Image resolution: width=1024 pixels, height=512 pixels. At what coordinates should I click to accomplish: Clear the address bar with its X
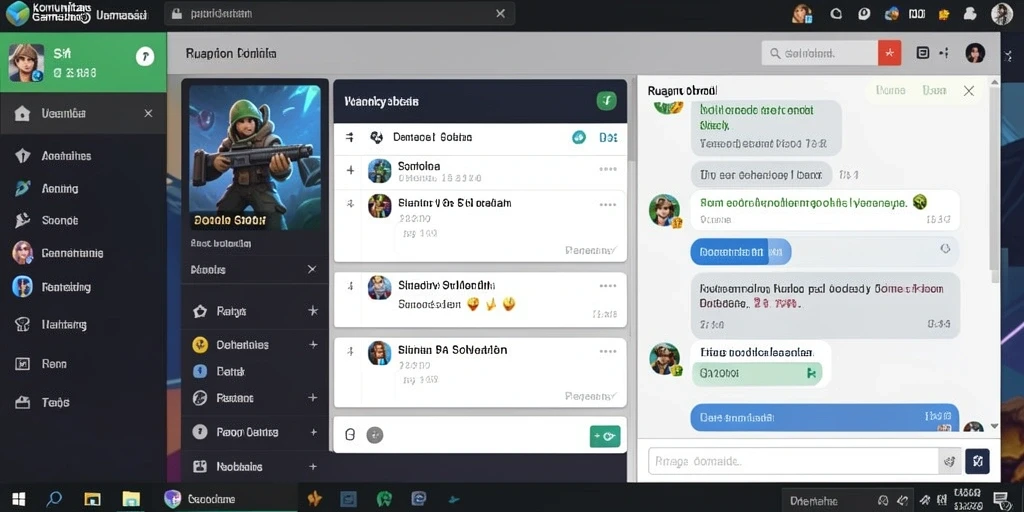tap(500, 13)
